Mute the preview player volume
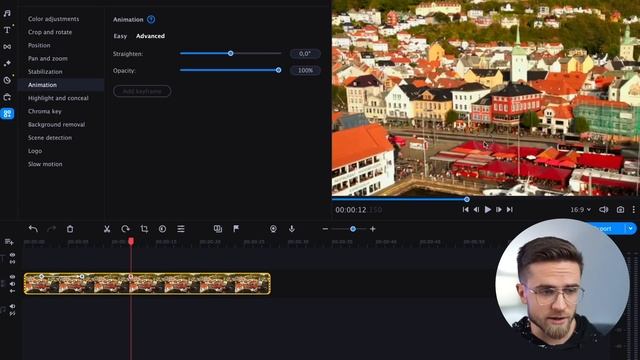 click(x=603, y=209)
